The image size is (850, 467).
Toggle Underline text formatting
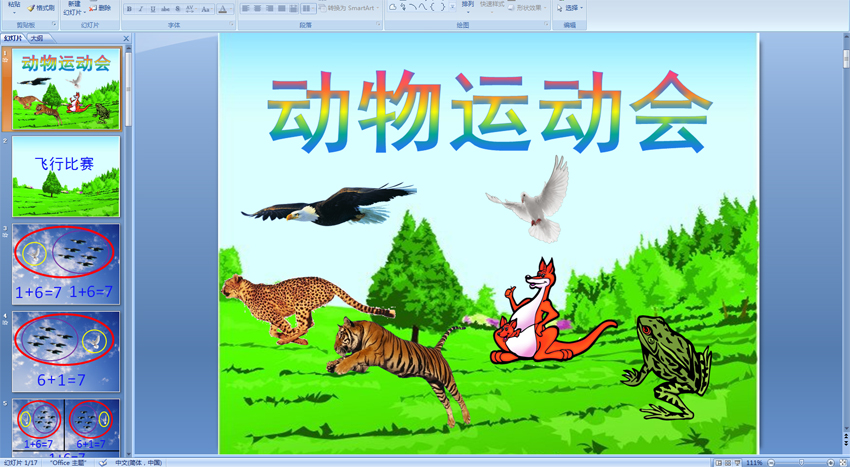(x=152, y=9)
